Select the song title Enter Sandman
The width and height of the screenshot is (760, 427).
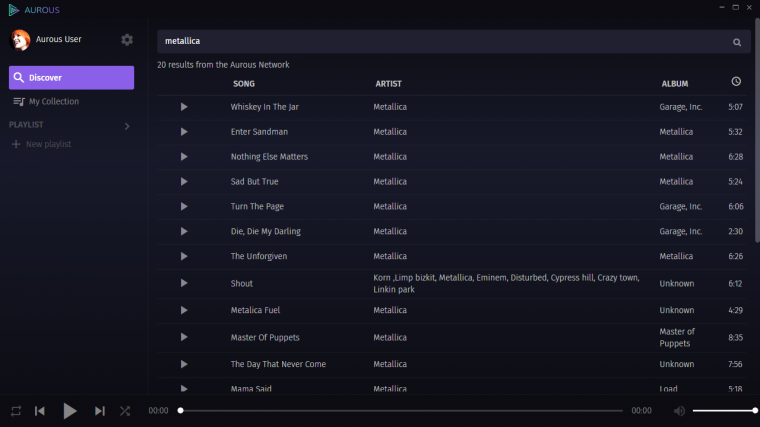[259, 132]
